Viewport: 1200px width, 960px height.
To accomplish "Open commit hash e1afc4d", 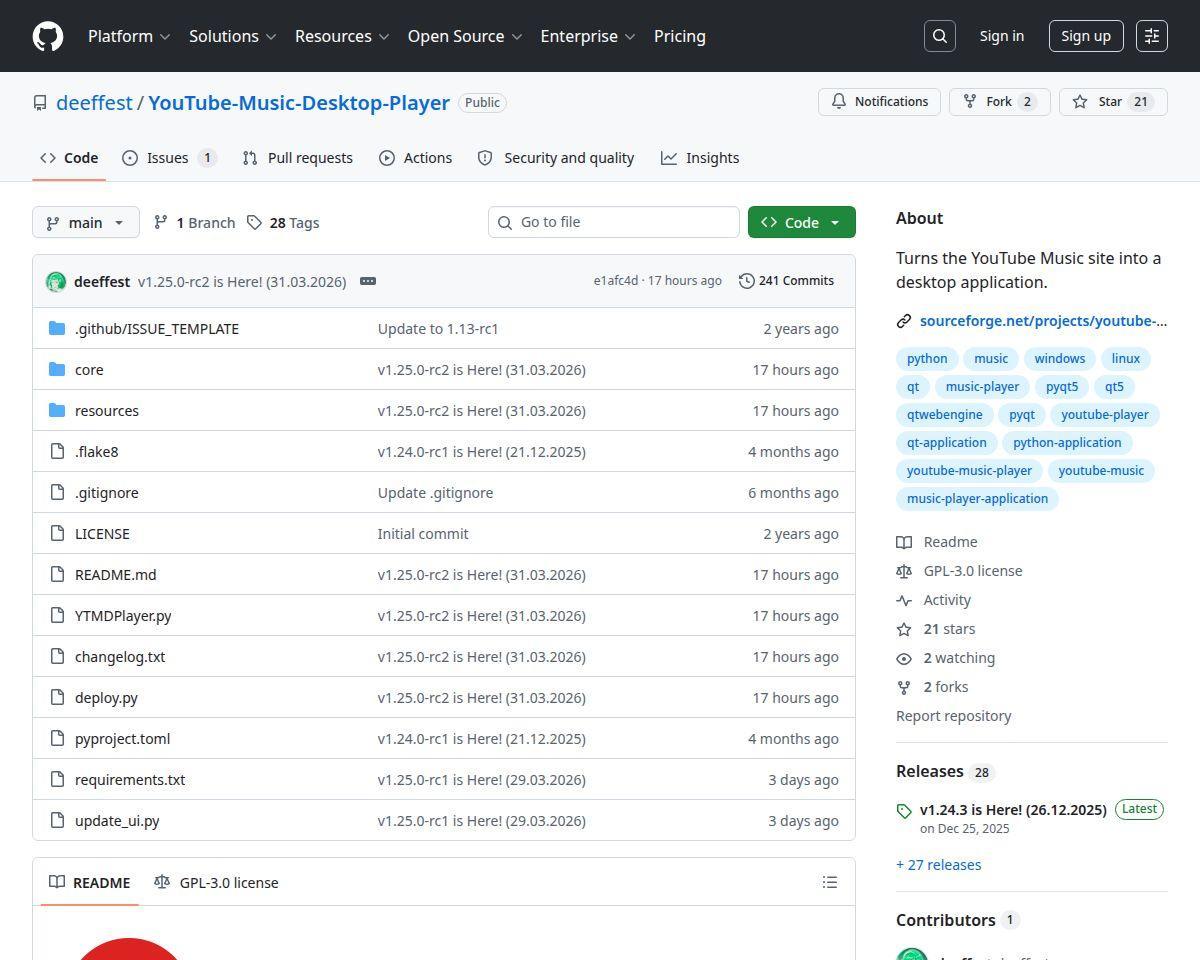I will pos(615,281).
